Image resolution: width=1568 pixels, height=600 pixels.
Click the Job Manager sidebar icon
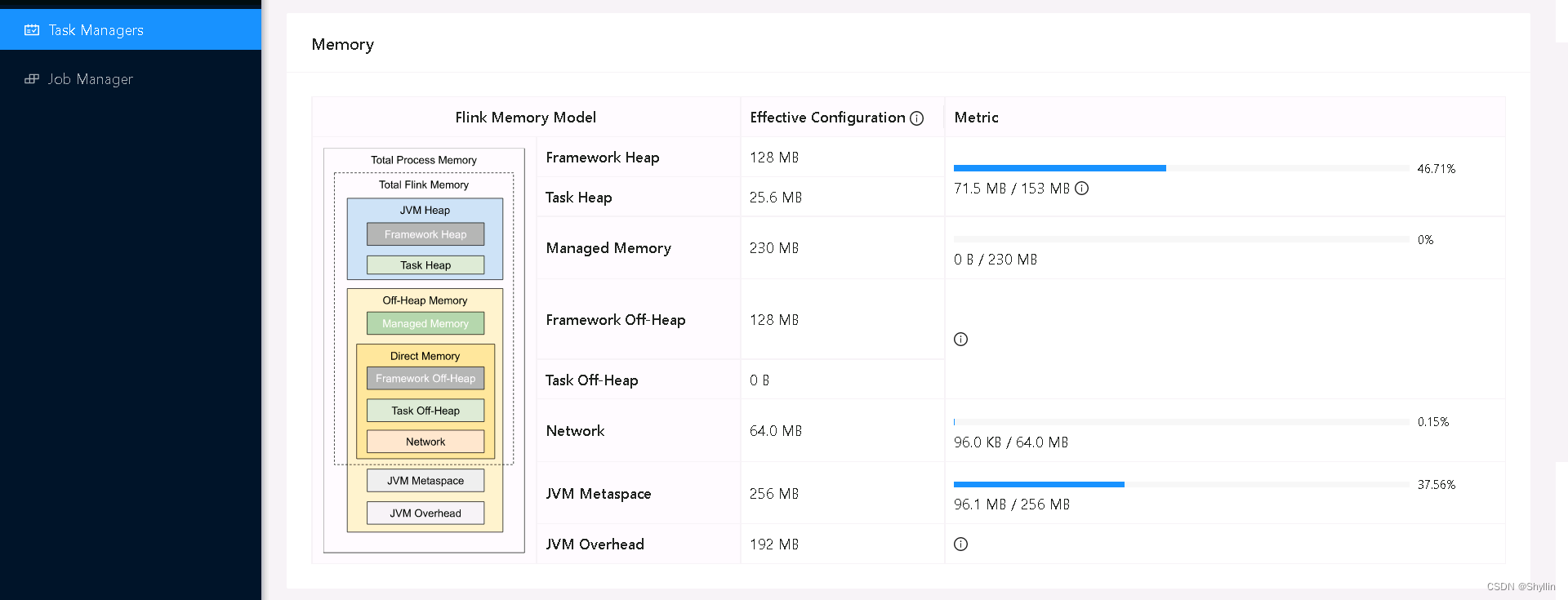pos(32,79)
